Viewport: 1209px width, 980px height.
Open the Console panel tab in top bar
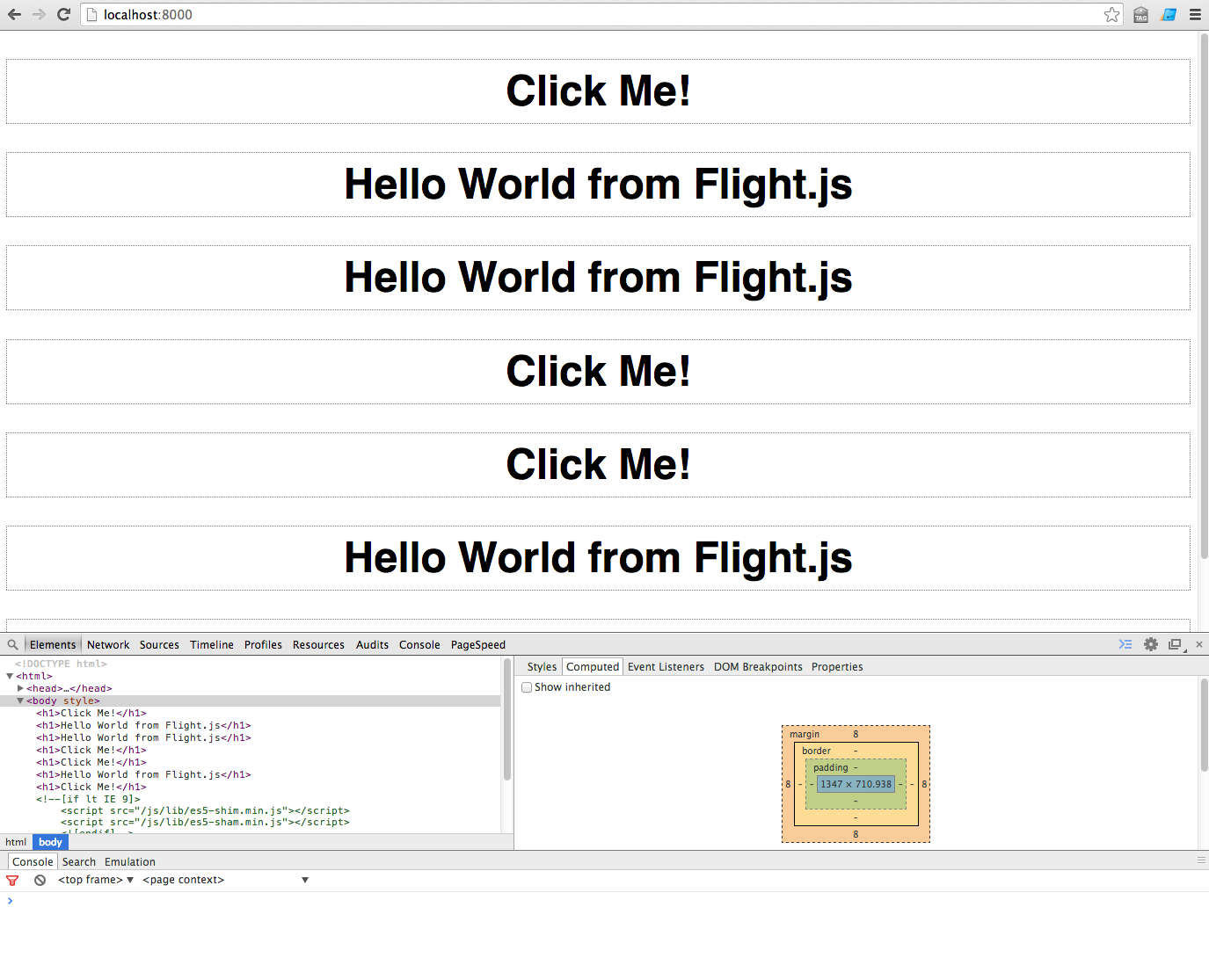pyautogui.click(x=419, y=644)
